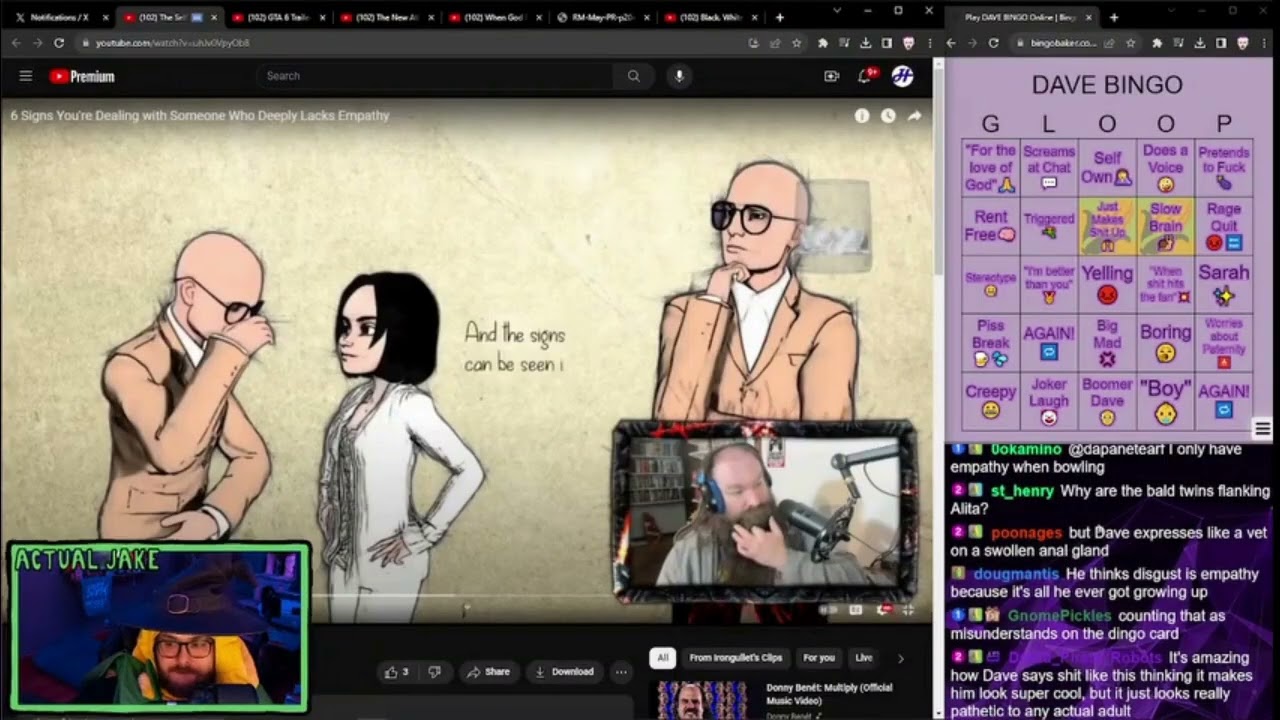Mark the "Piss Break" bingo square

coord(990,343)
